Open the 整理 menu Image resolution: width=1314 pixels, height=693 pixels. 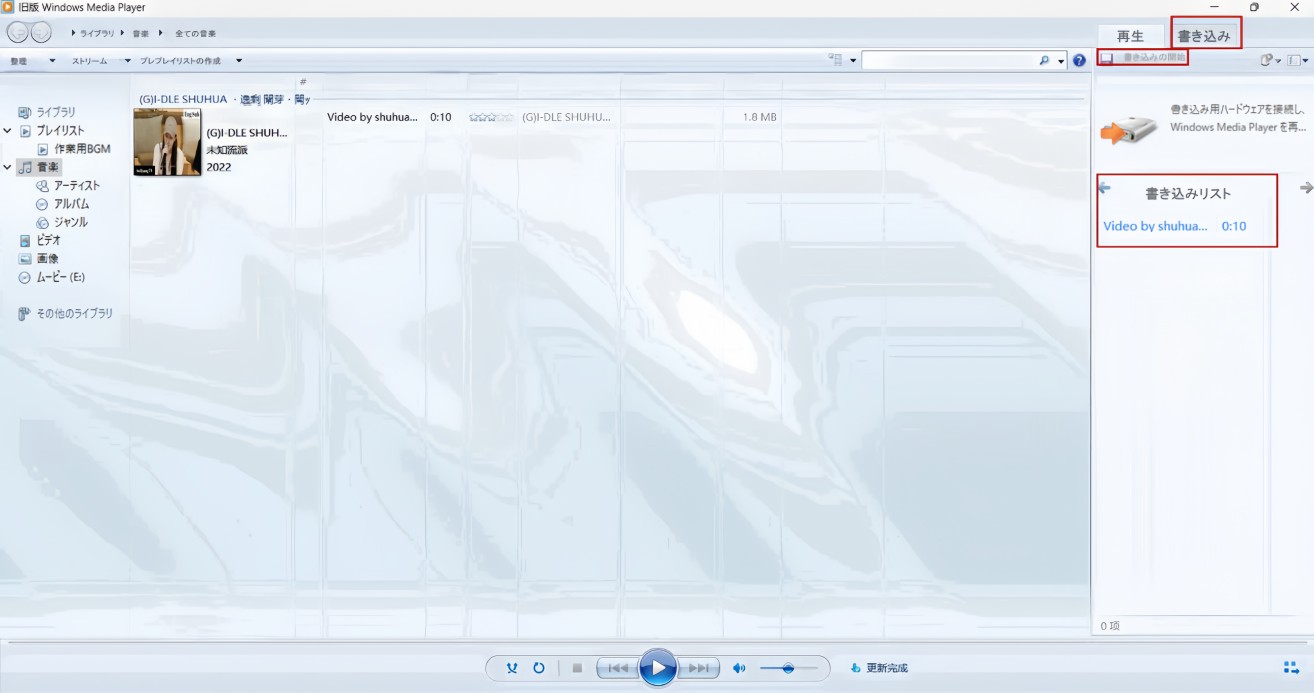pos(32,61)
